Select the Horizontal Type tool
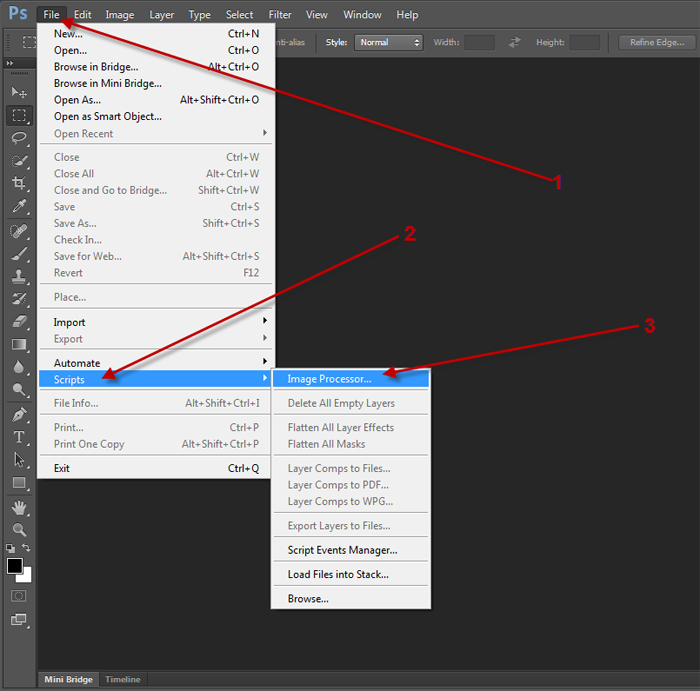Viewport: 700px width, 691px height. click(19, 437)
